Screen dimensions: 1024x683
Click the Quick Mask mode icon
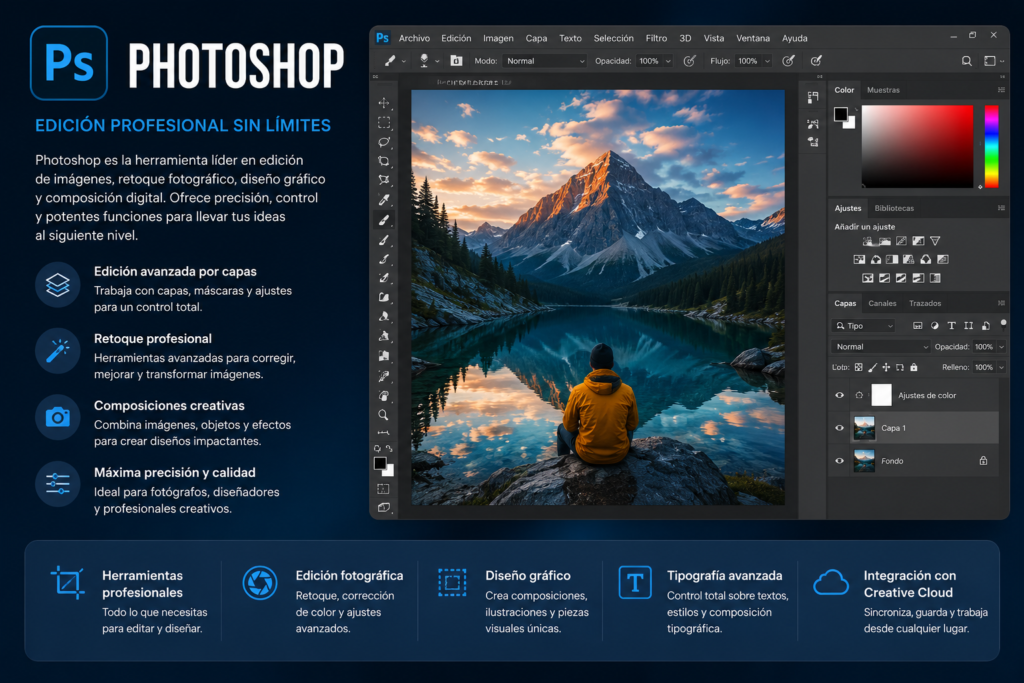point(384,489)
